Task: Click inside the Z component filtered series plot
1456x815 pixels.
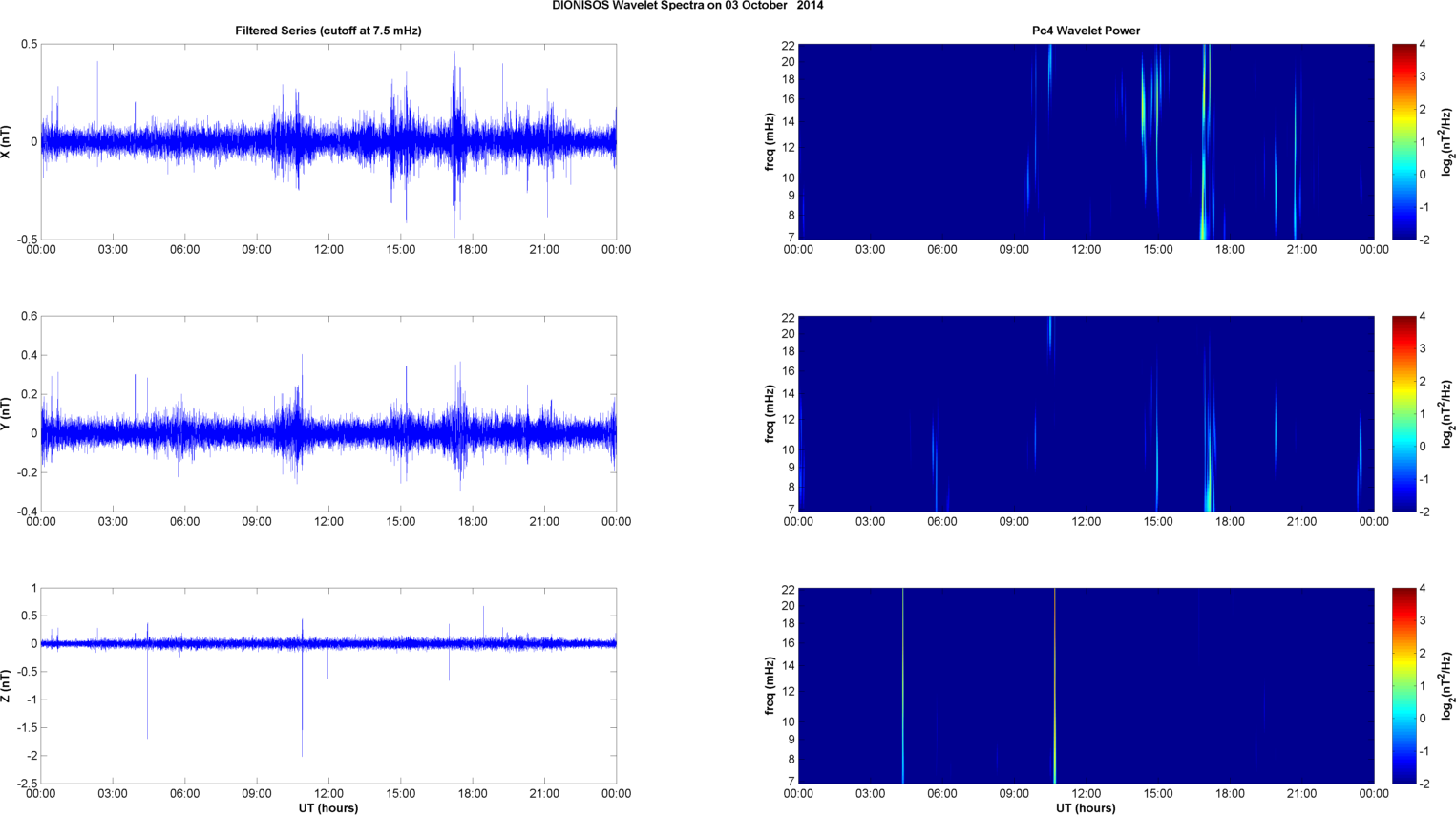Action: pyautogui.click(x=328, y=686)
